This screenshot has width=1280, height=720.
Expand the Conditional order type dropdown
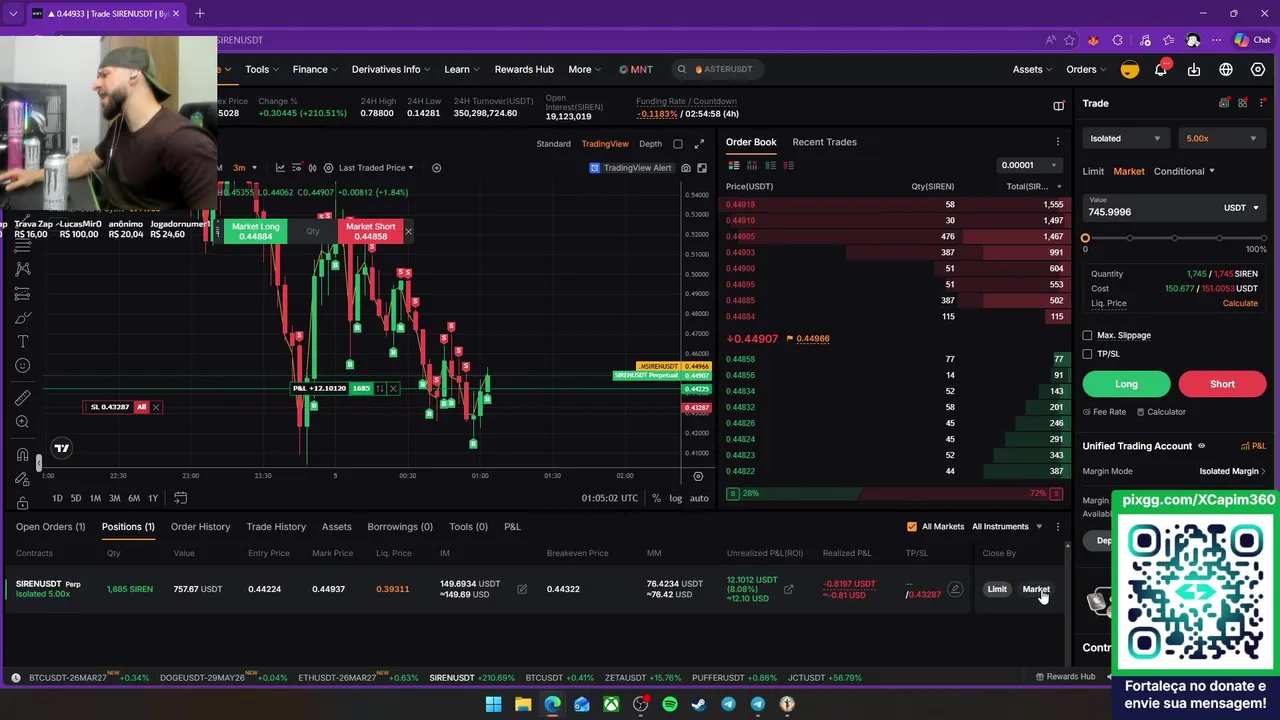click(x=1184, y=171)
